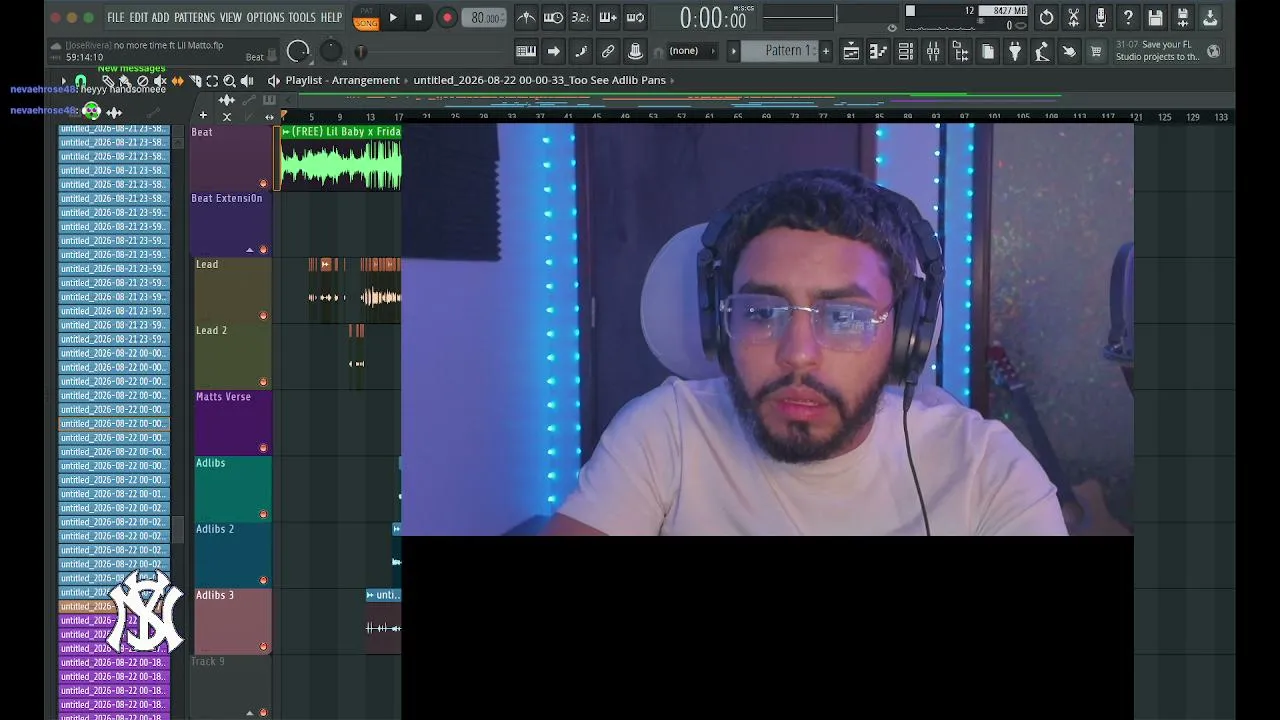Adjust the main volume knob
This screenshot has height=720, width=1280.
[298, 51]
